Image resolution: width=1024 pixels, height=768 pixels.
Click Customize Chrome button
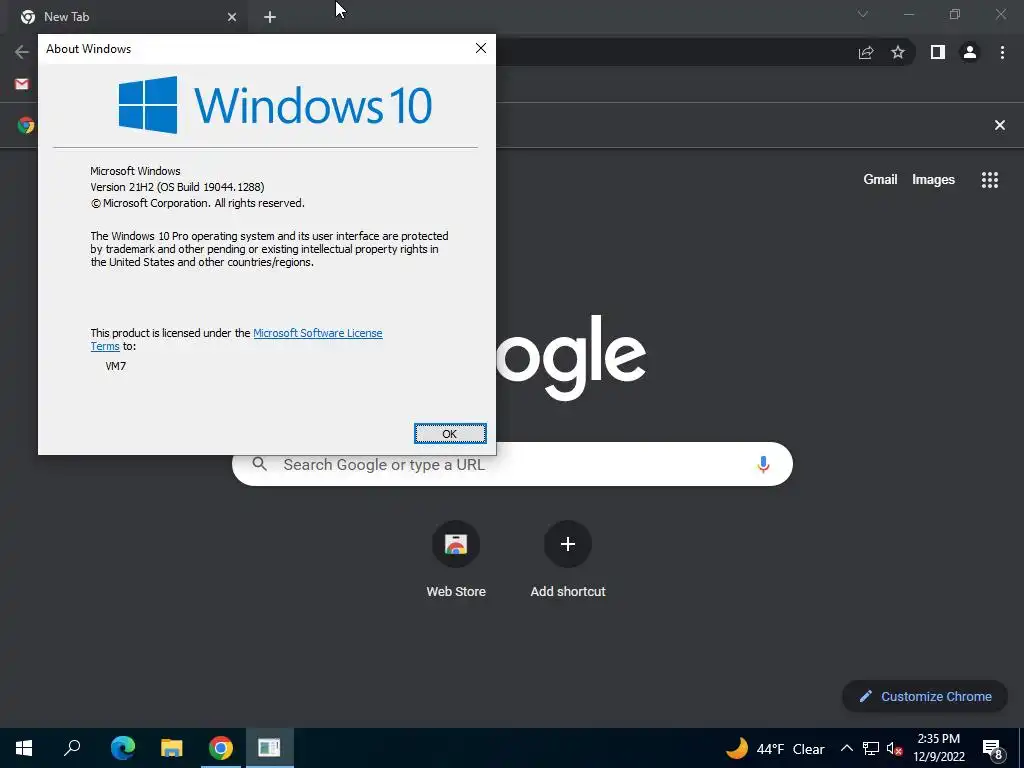(x=925, y=696)
